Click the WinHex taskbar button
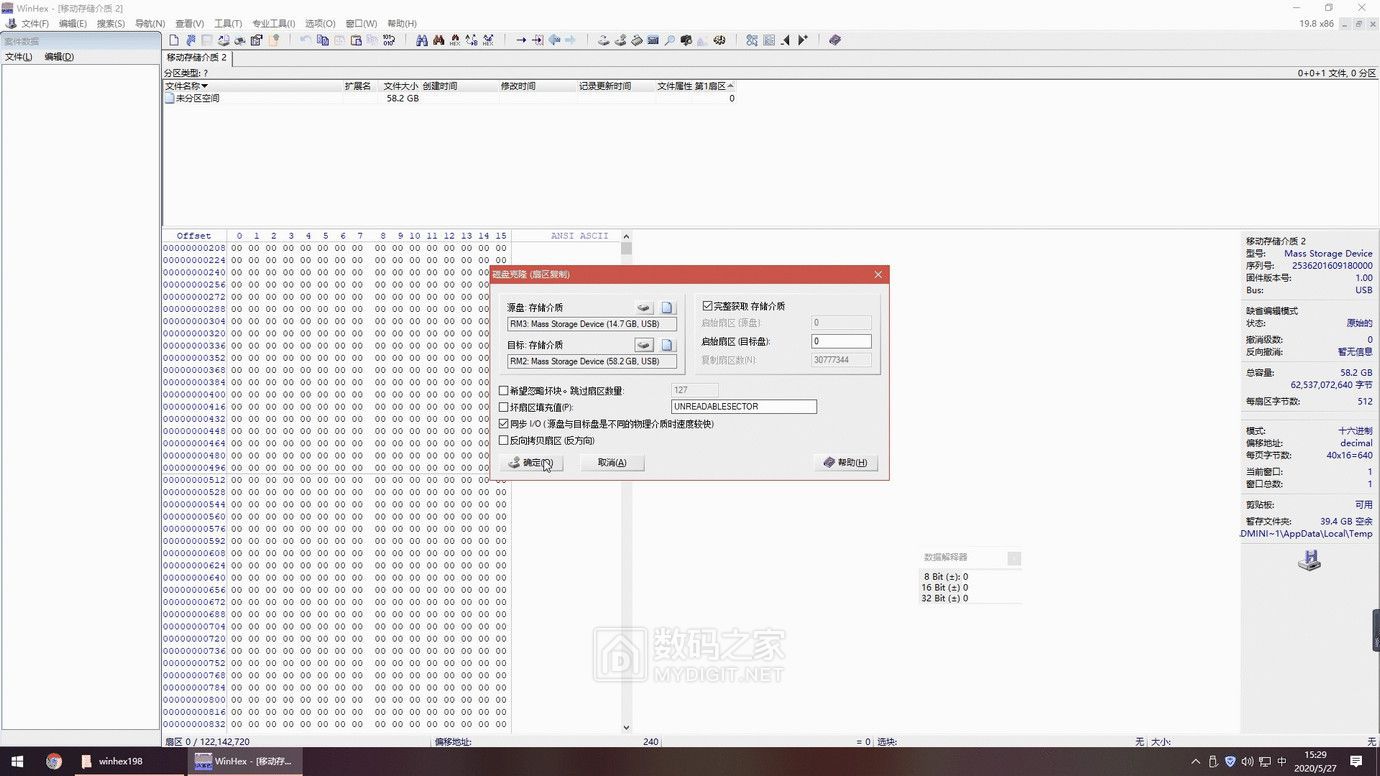This screenshot has height=776, width=1380. click(244, 761)
